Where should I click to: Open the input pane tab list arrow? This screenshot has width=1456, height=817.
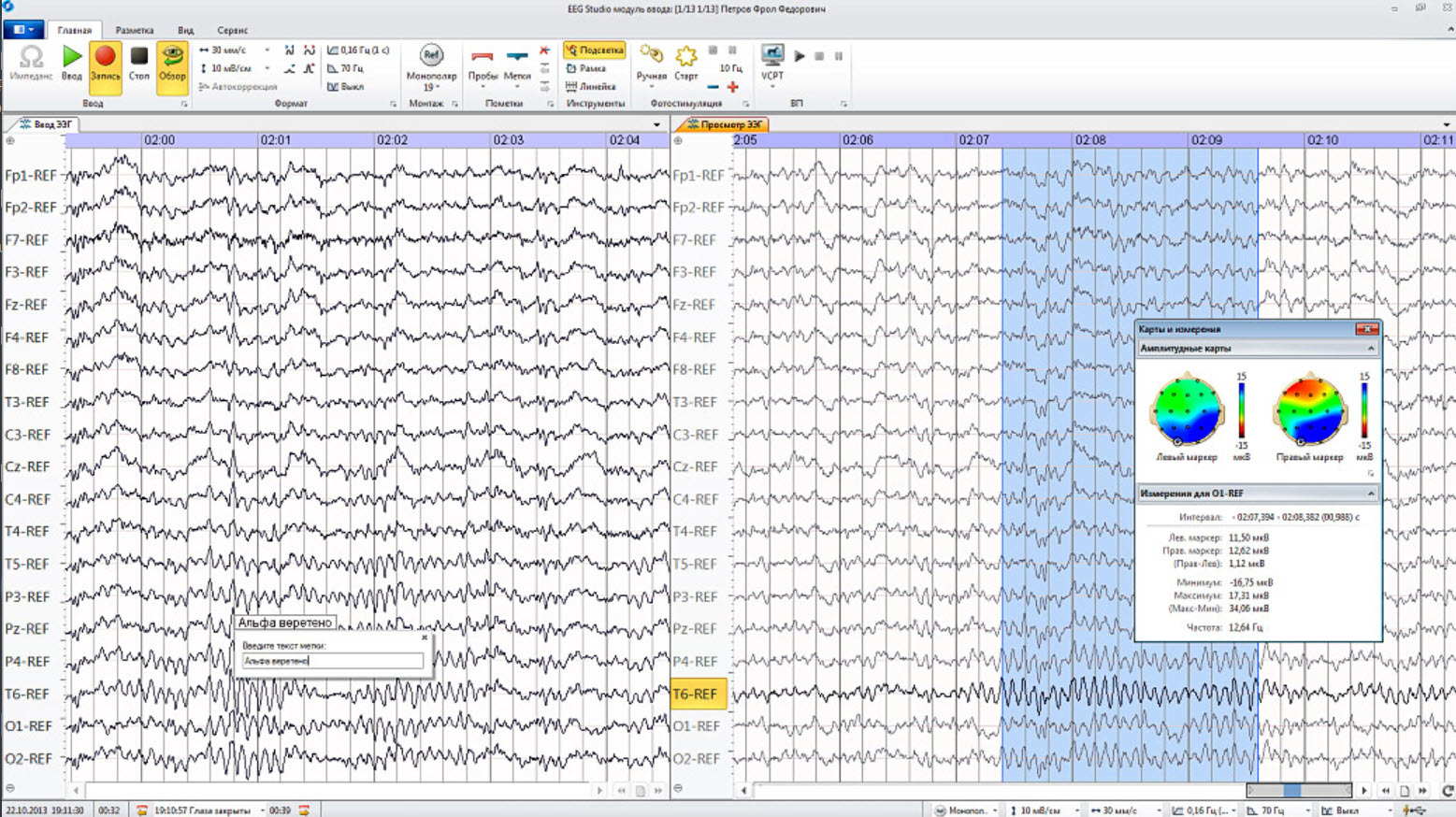(x=656, y=124)
